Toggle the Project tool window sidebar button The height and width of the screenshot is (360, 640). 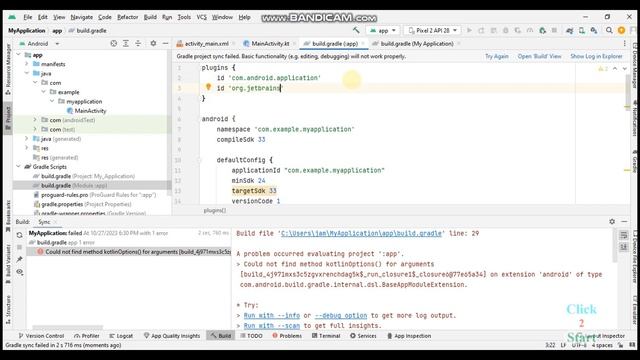pos(8,118)
